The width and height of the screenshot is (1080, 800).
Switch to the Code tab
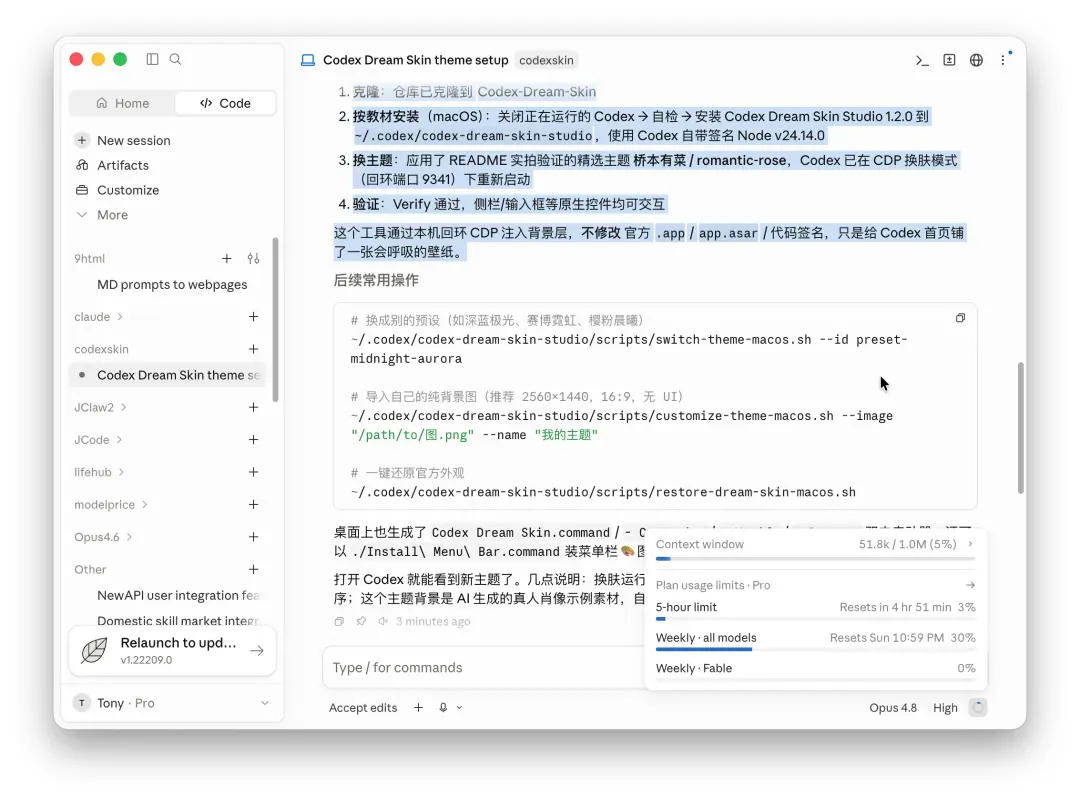coord(225,103)
